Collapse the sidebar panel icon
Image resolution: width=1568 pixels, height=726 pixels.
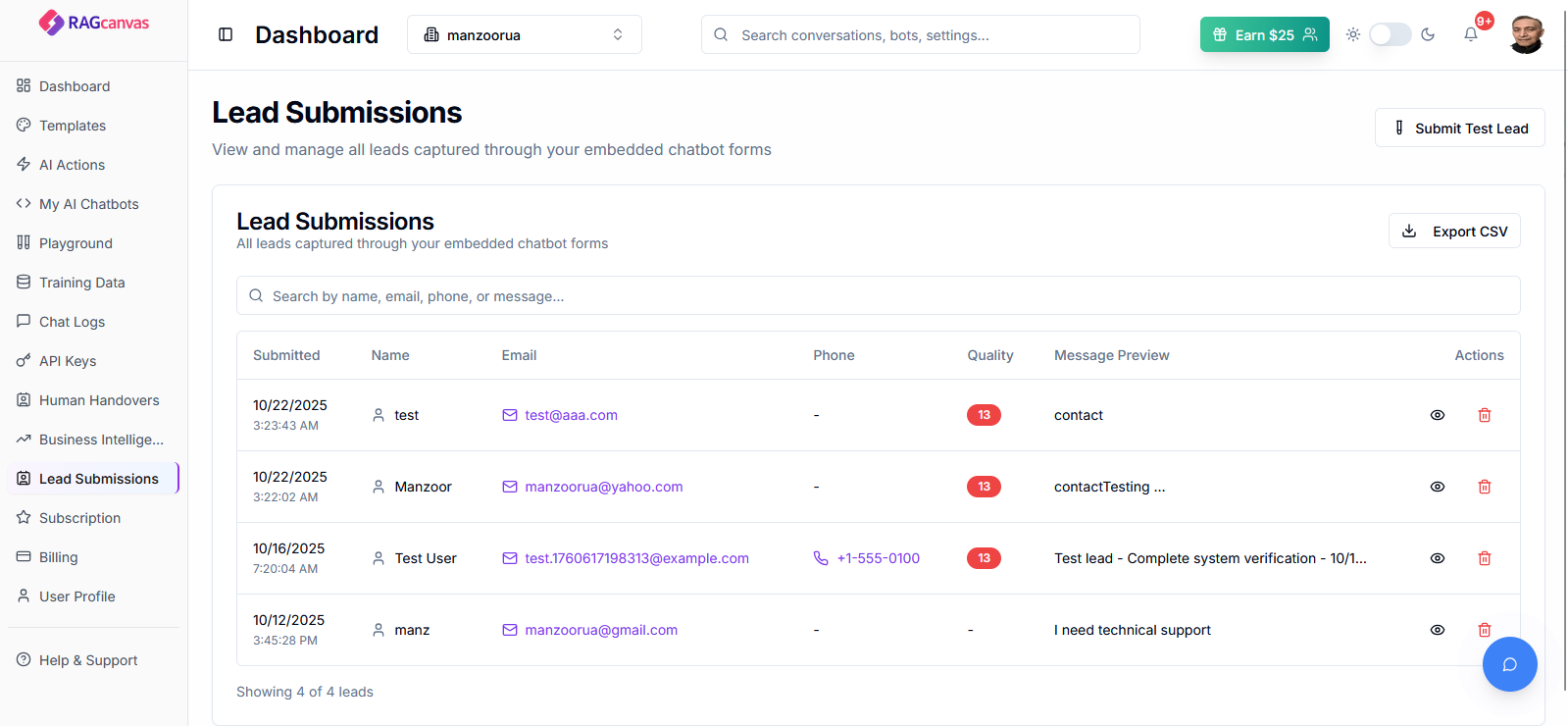226,34
